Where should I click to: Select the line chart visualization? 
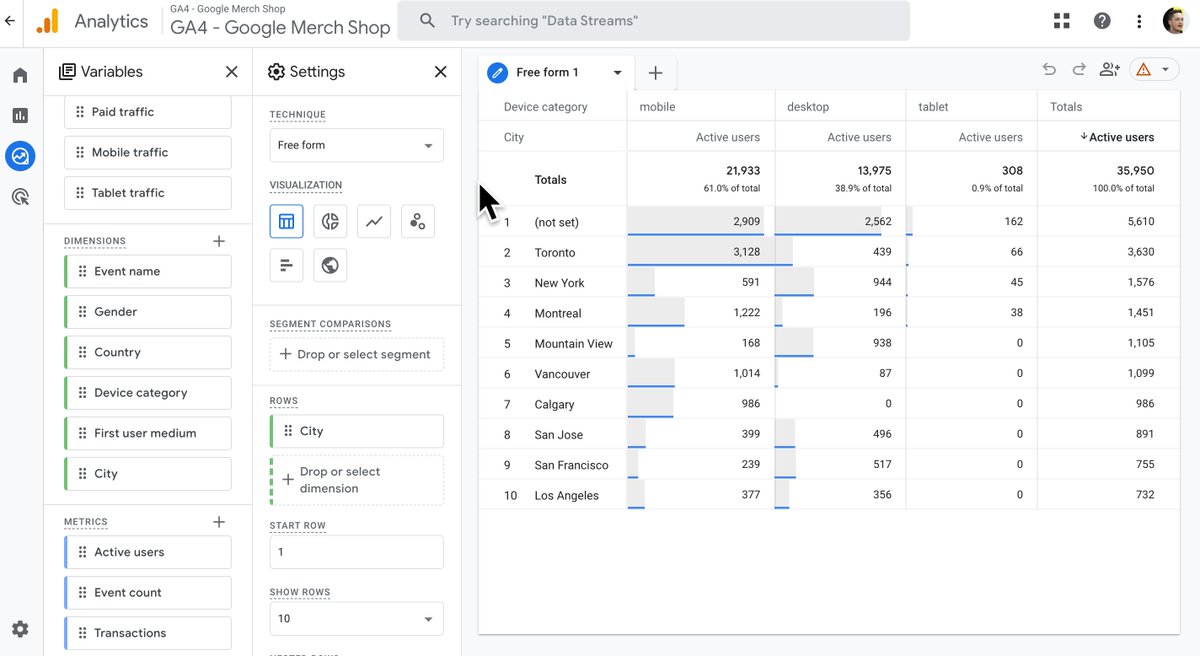374,221
